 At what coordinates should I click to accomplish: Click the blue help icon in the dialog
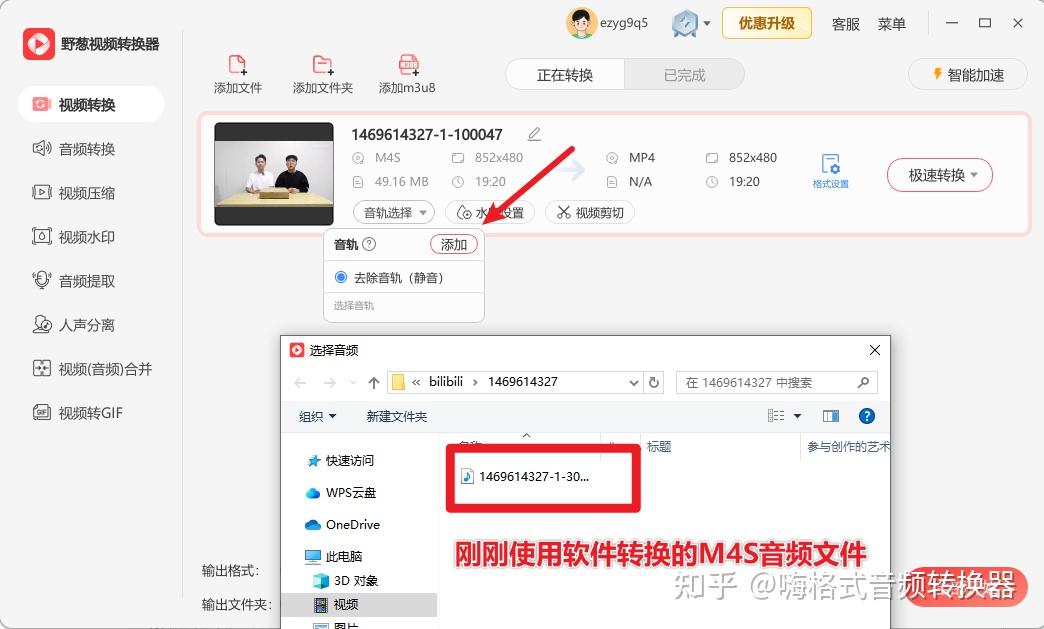pos(866,416)
